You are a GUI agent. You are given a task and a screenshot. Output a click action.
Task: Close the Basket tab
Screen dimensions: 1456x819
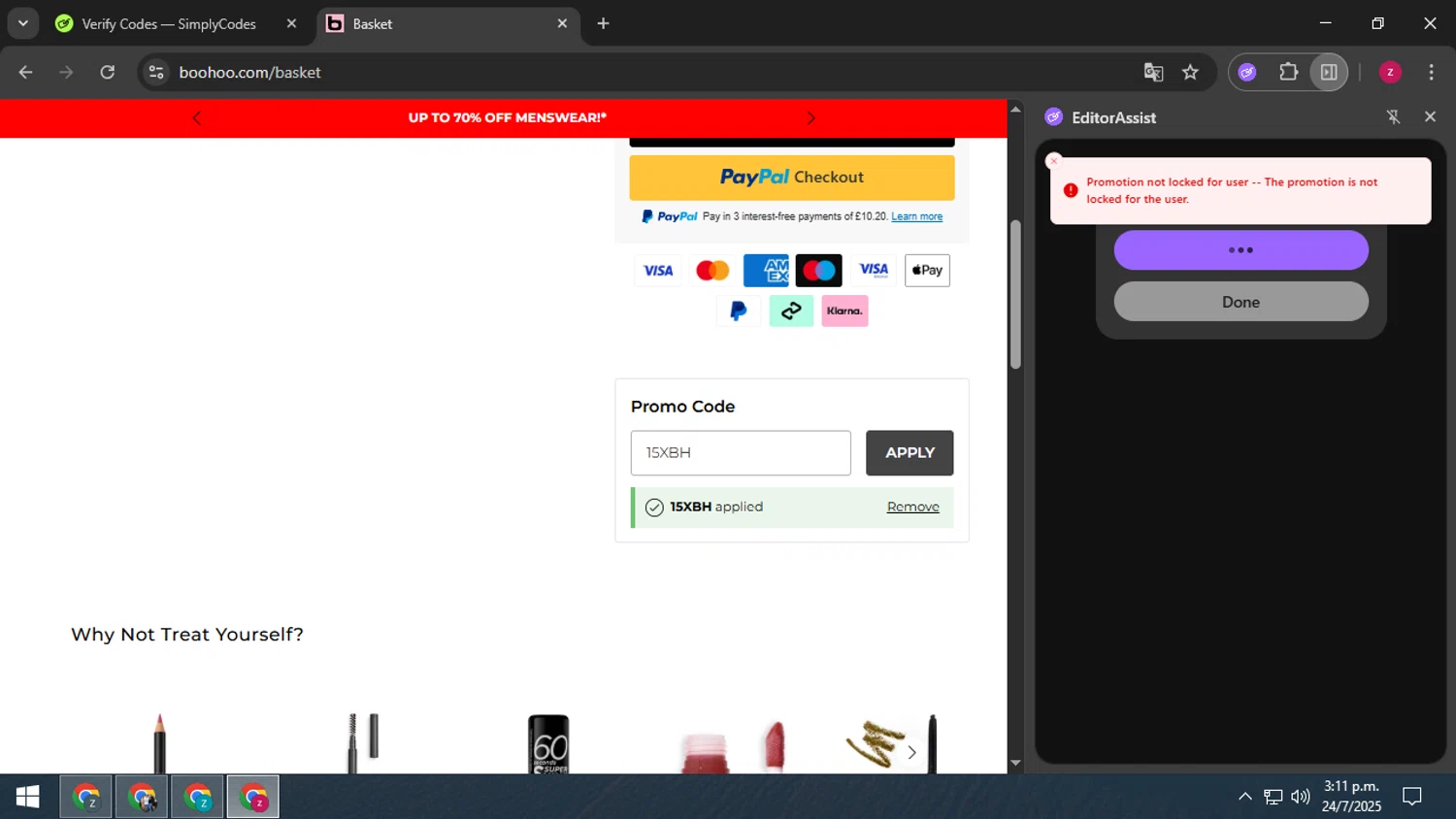(x=562, y=23)
